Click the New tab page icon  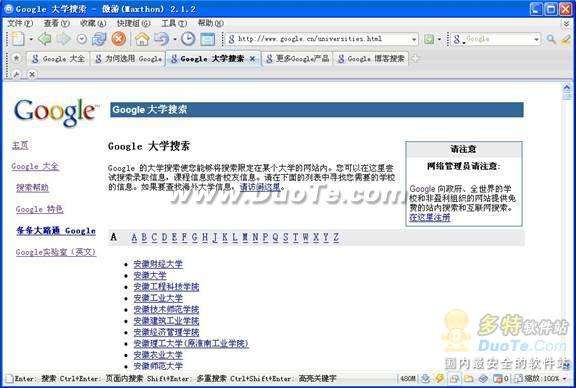click(x=18, y=39)
